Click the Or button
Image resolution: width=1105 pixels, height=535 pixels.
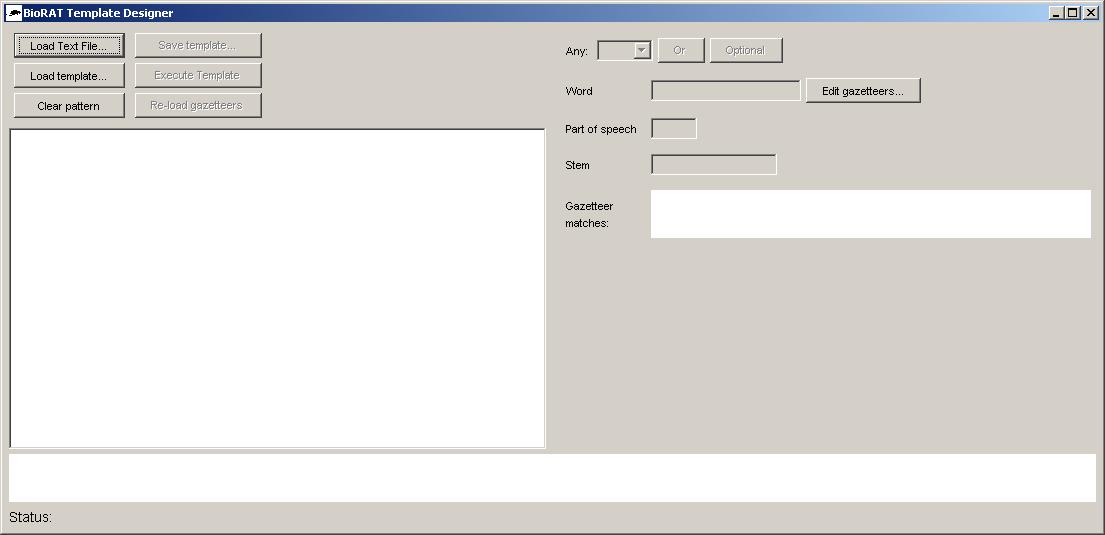pos(680,51)
